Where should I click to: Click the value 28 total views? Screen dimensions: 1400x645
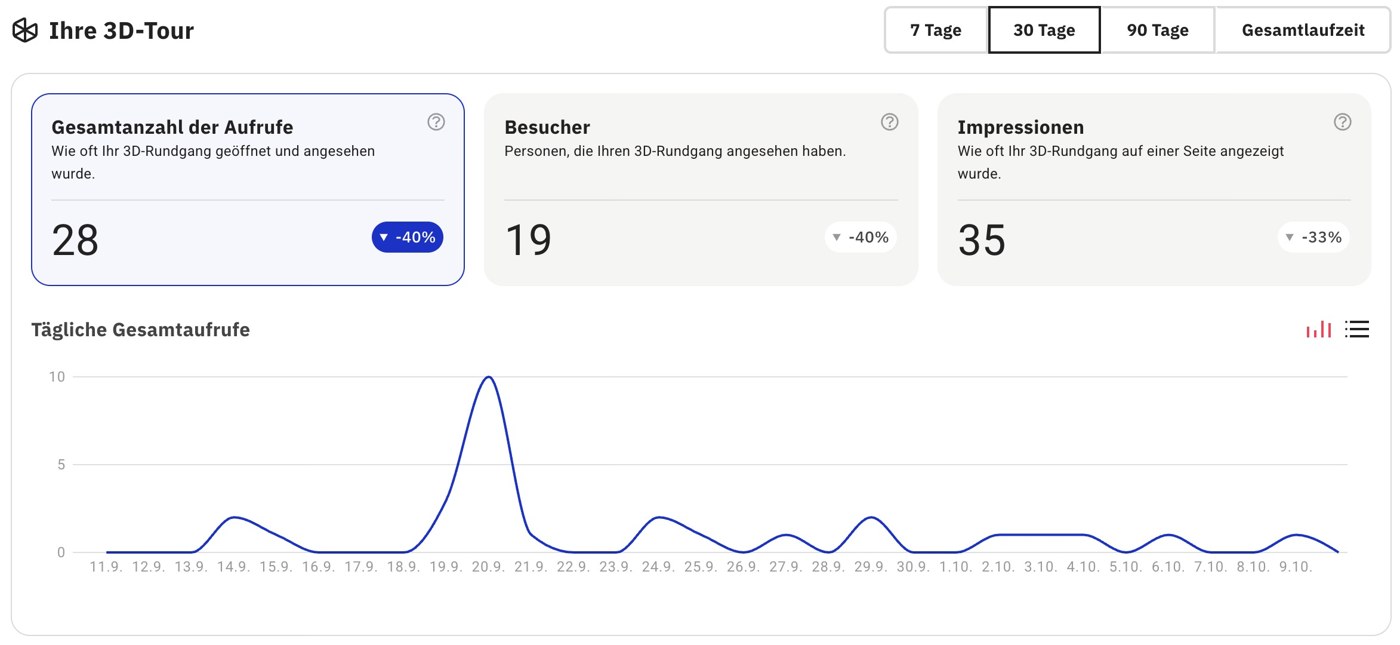(x=75, y=241)
